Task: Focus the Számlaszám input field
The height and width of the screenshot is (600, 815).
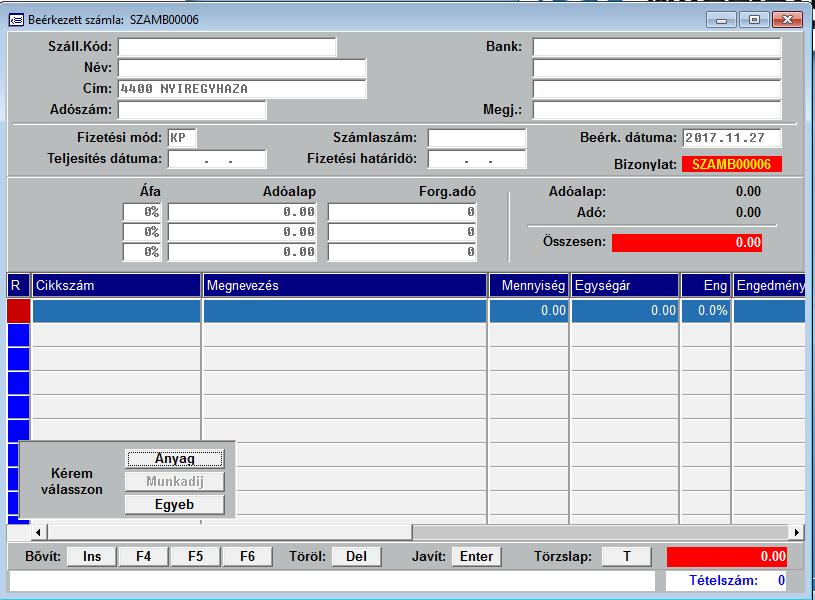Action: pyautogui.click(x=477, y=138)
